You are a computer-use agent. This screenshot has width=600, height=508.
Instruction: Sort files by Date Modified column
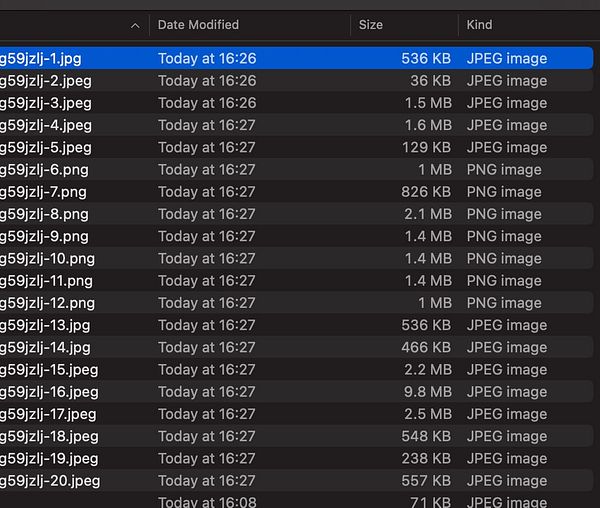[198, 25]
